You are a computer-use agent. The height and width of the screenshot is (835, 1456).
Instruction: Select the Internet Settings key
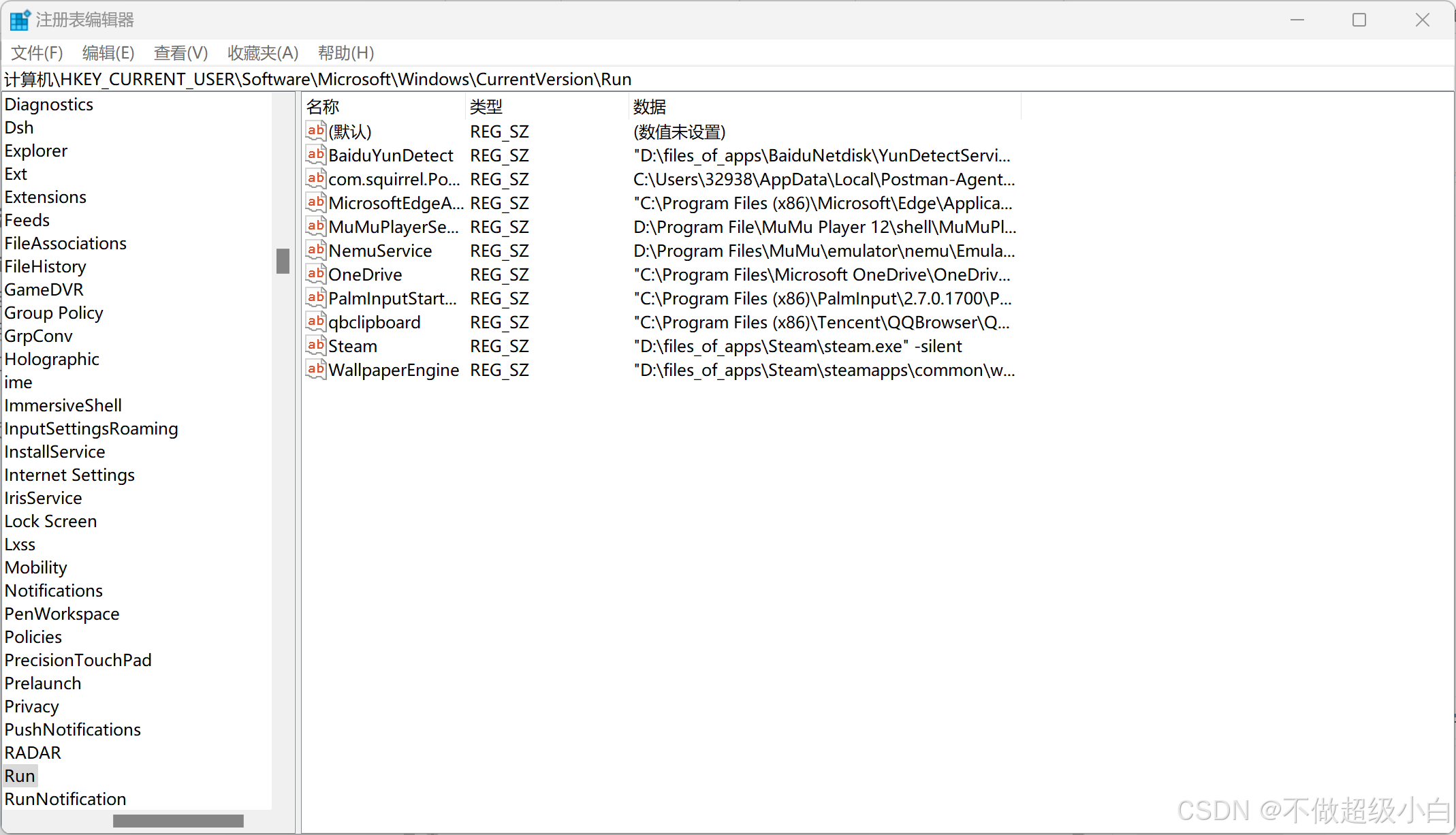tap(69, 475)
